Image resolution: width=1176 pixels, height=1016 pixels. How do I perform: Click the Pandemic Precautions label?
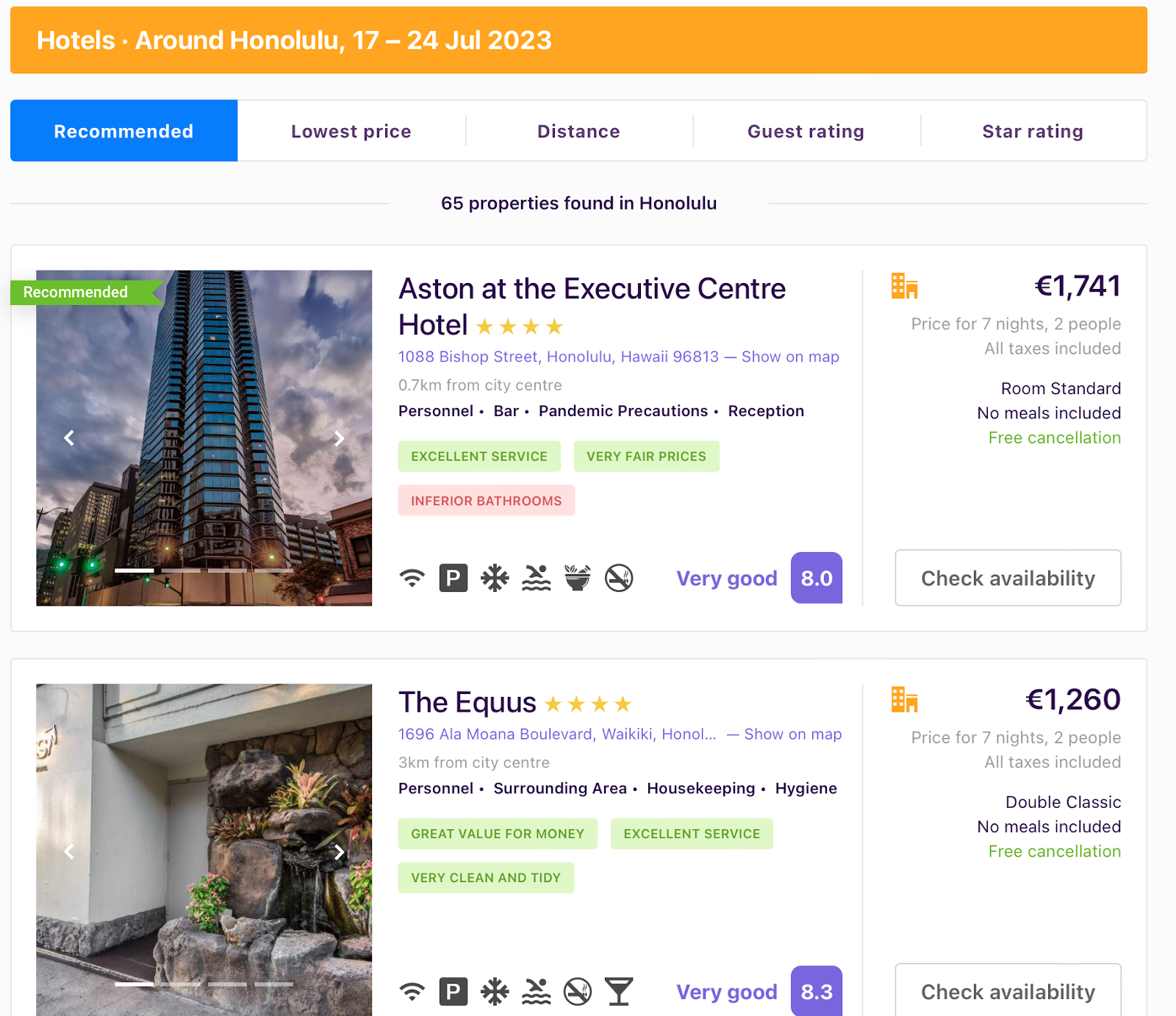point(623,411)
